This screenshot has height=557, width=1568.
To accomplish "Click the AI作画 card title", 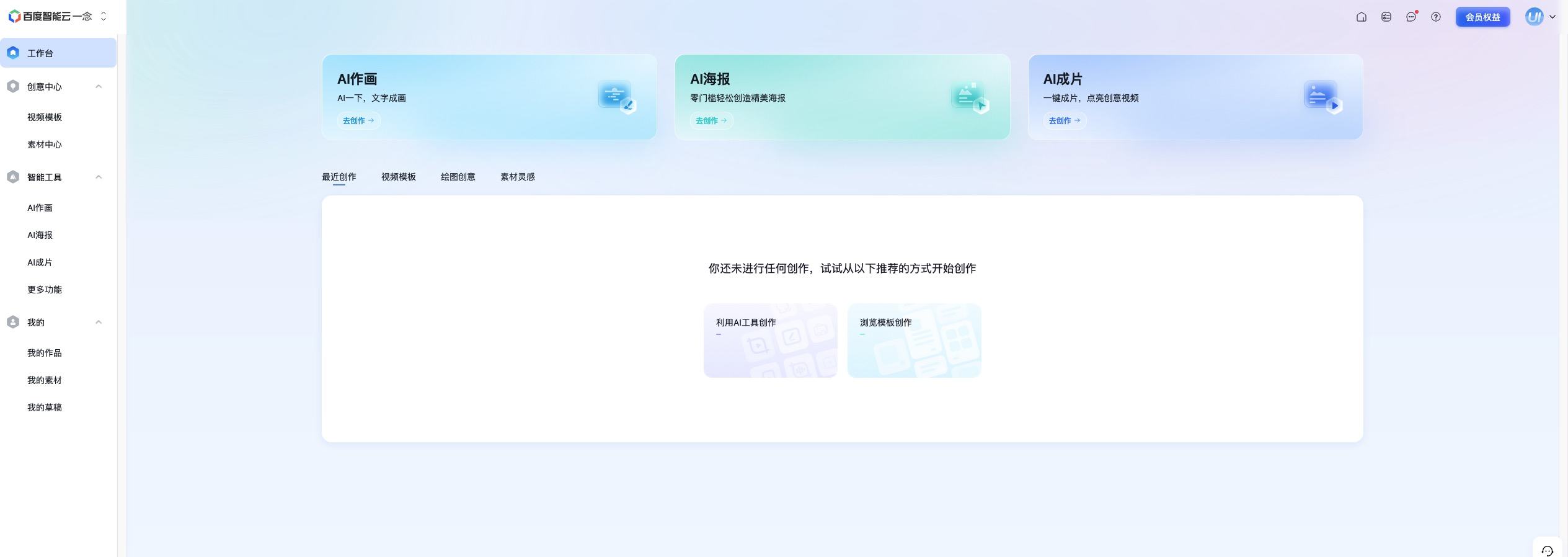I will point(357,79).
